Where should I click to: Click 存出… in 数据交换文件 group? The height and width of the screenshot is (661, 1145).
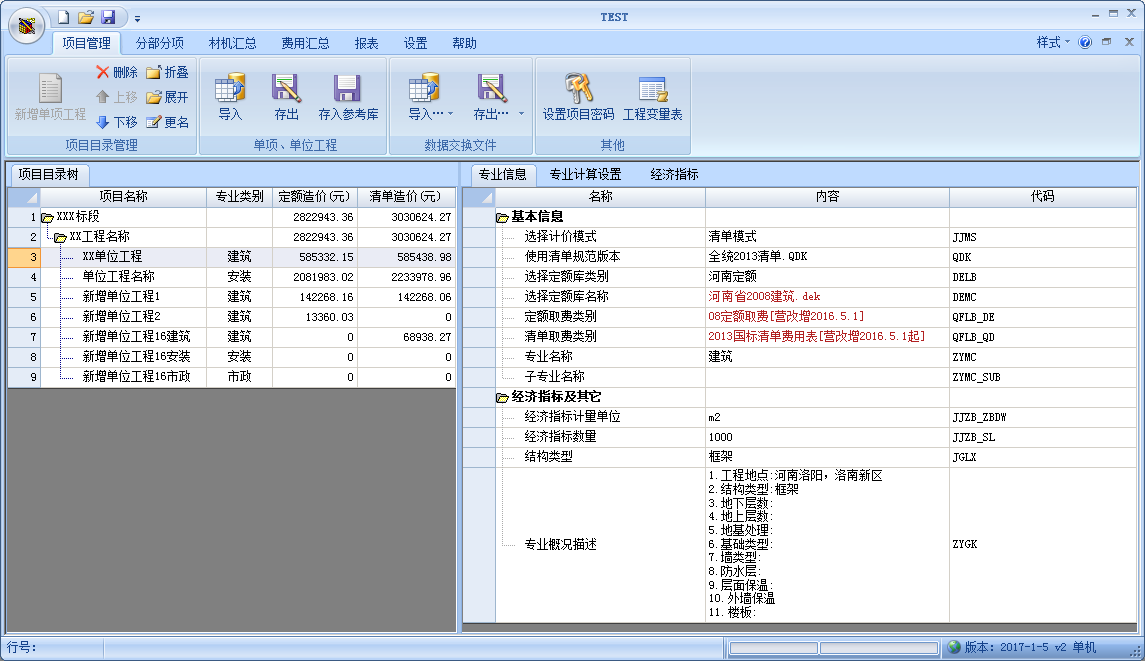click(x=491, y=96)
